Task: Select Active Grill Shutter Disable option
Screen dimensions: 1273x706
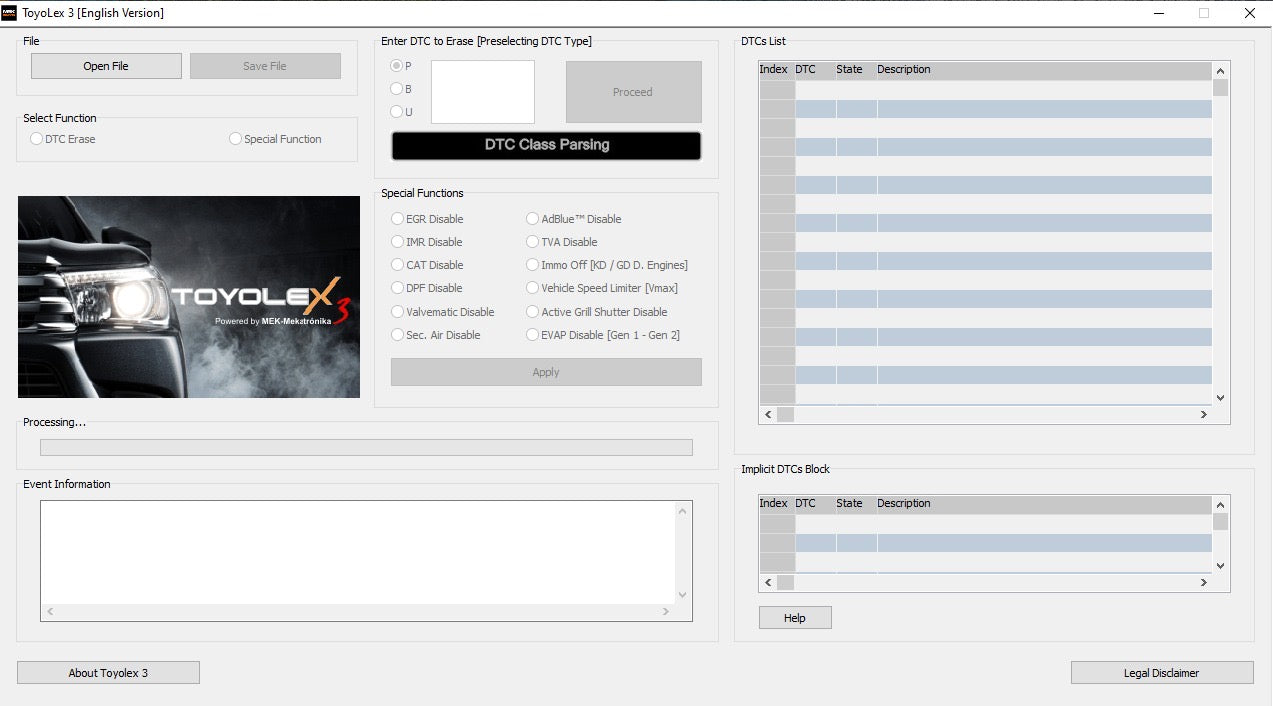Action: (597, 312)
